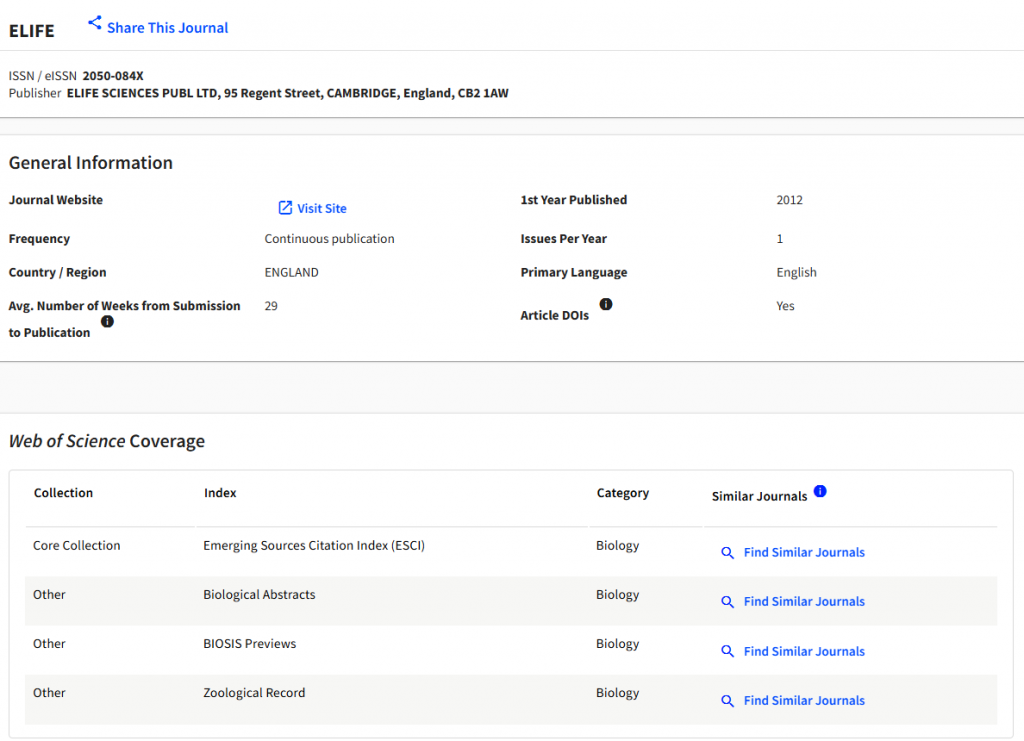This screenshot has height=741, width=1024.
Task: Click the ELIFE journal title heading
Action: pyautogui.click(x=32, y=31)
